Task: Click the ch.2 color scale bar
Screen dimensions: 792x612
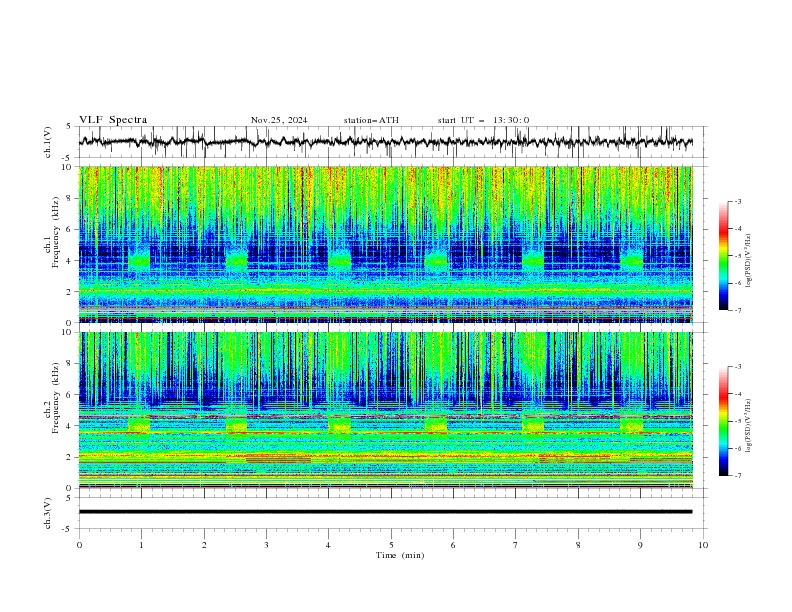Action: (723, 421)
